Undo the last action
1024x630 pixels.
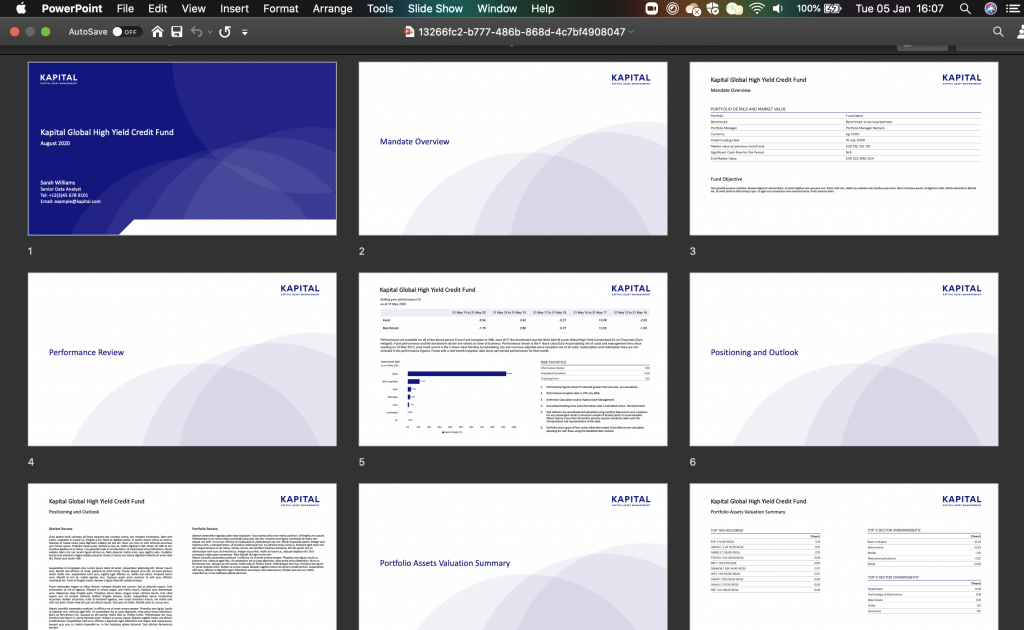[x=196, y=31]
